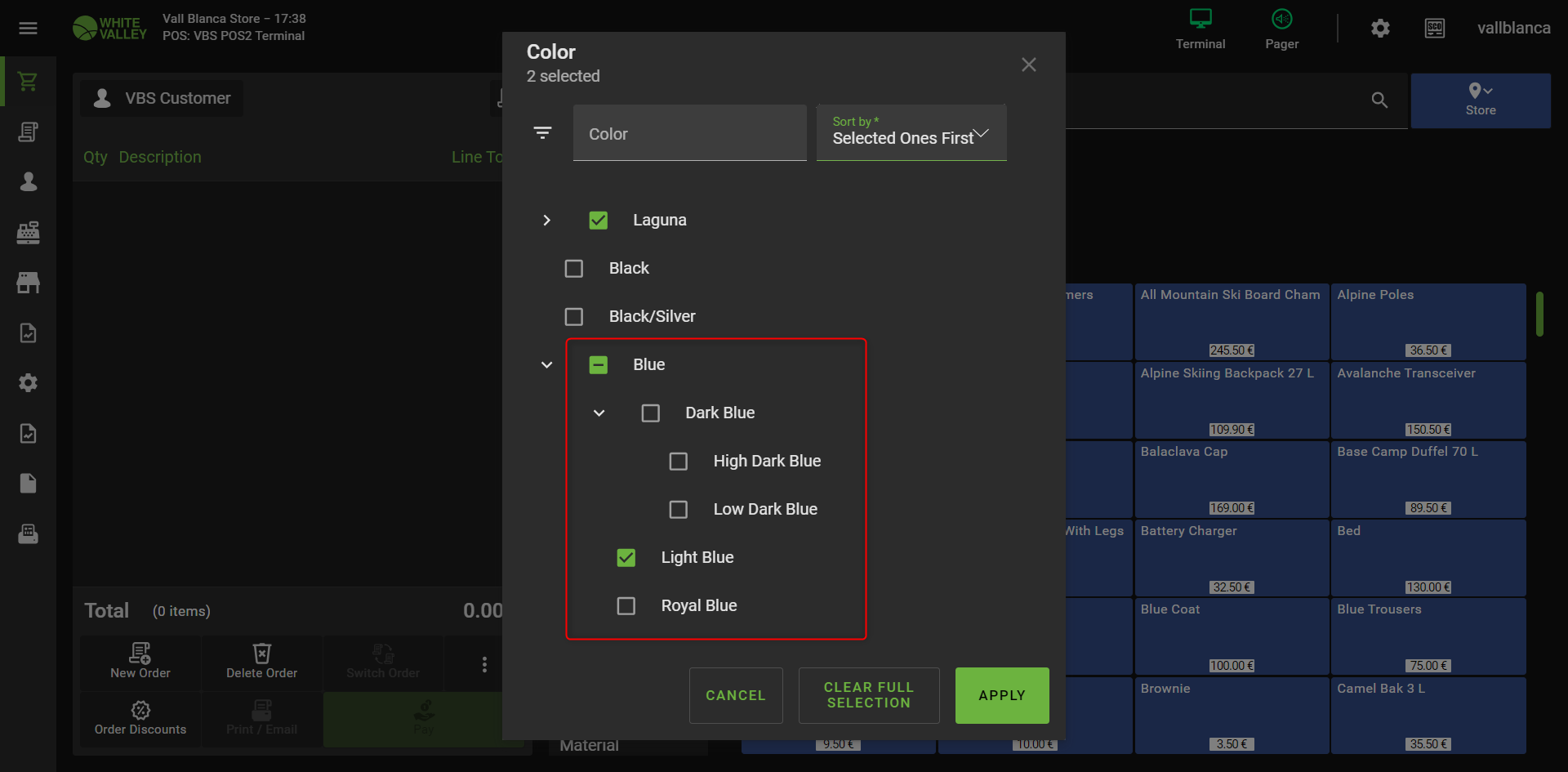Open the Store selector menu
This screenshot has width=1568, height=772.
(x=1480, y=100)
